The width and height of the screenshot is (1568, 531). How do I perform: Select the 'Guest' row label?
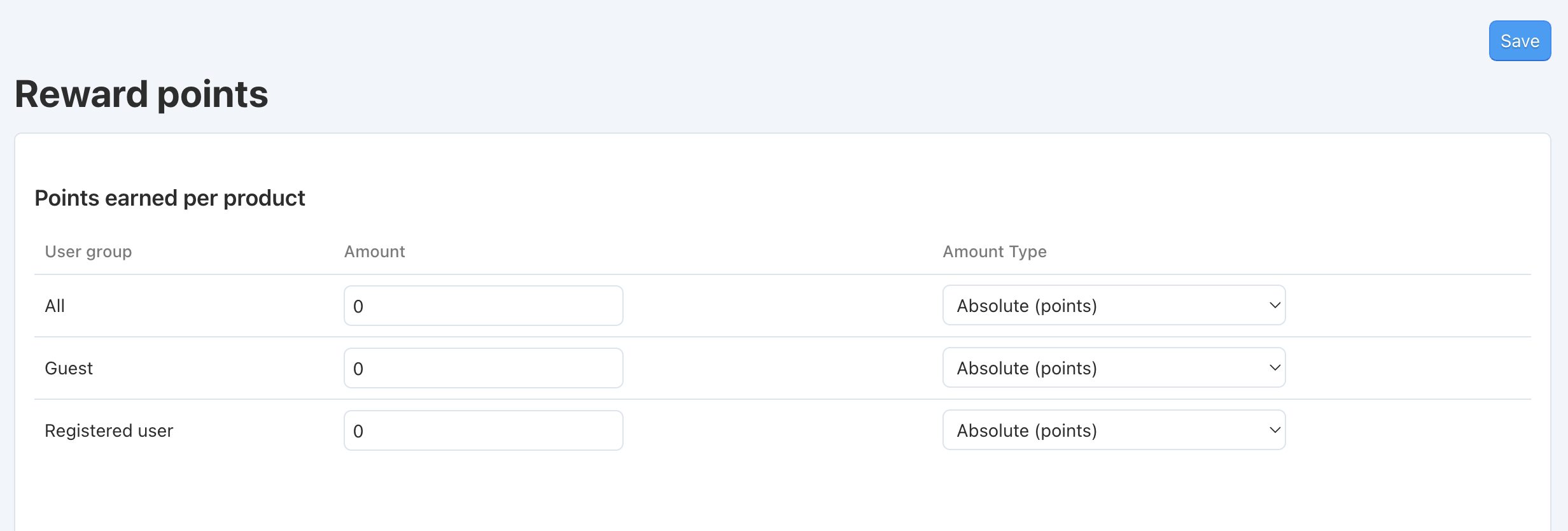pyautogui.click(x=69, y=369)
